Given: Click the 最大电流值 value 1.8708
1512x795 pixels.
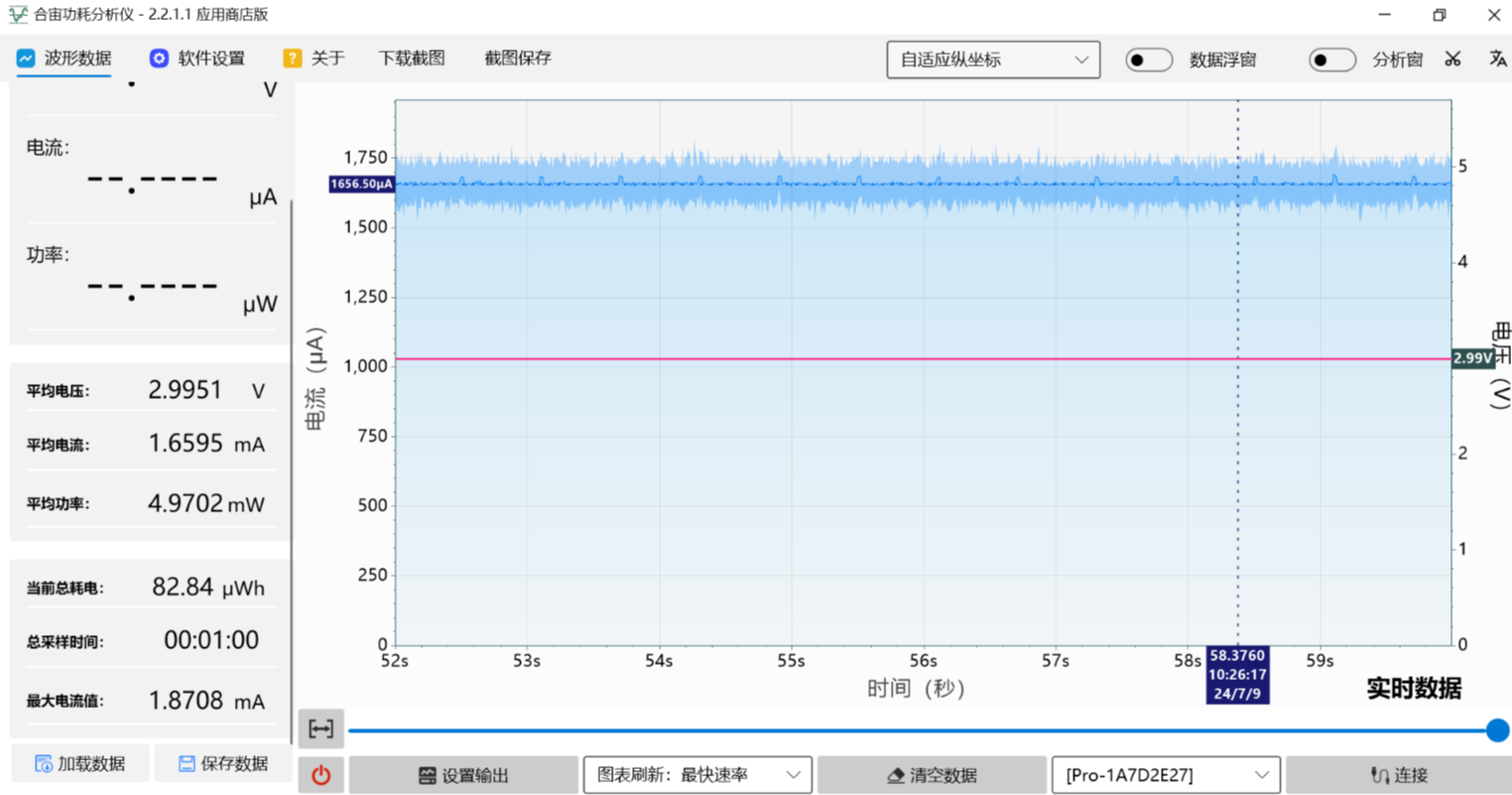Looking at the screenshot, I should 186,701.
